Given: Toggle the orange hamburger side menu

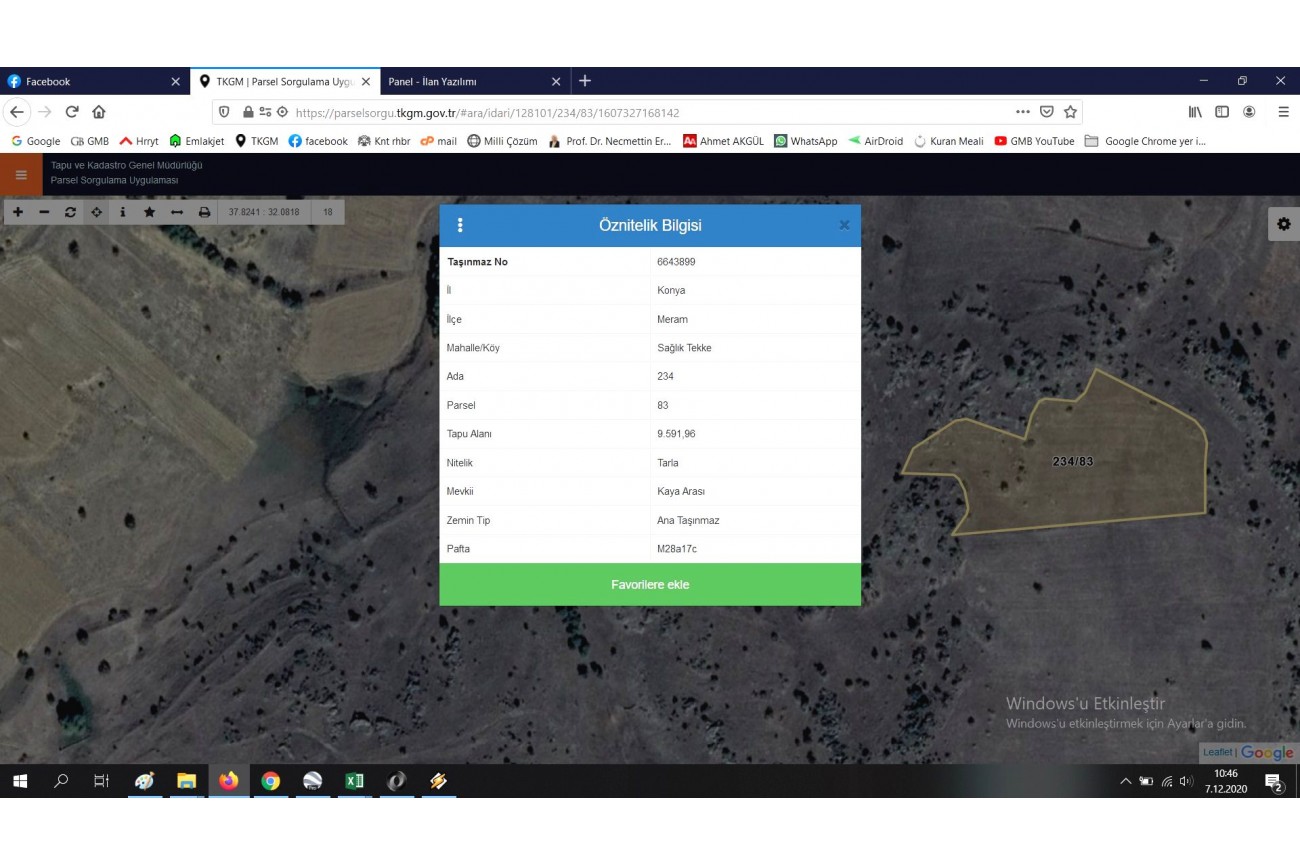Looking at the screenshot, I should pos(21,174).
